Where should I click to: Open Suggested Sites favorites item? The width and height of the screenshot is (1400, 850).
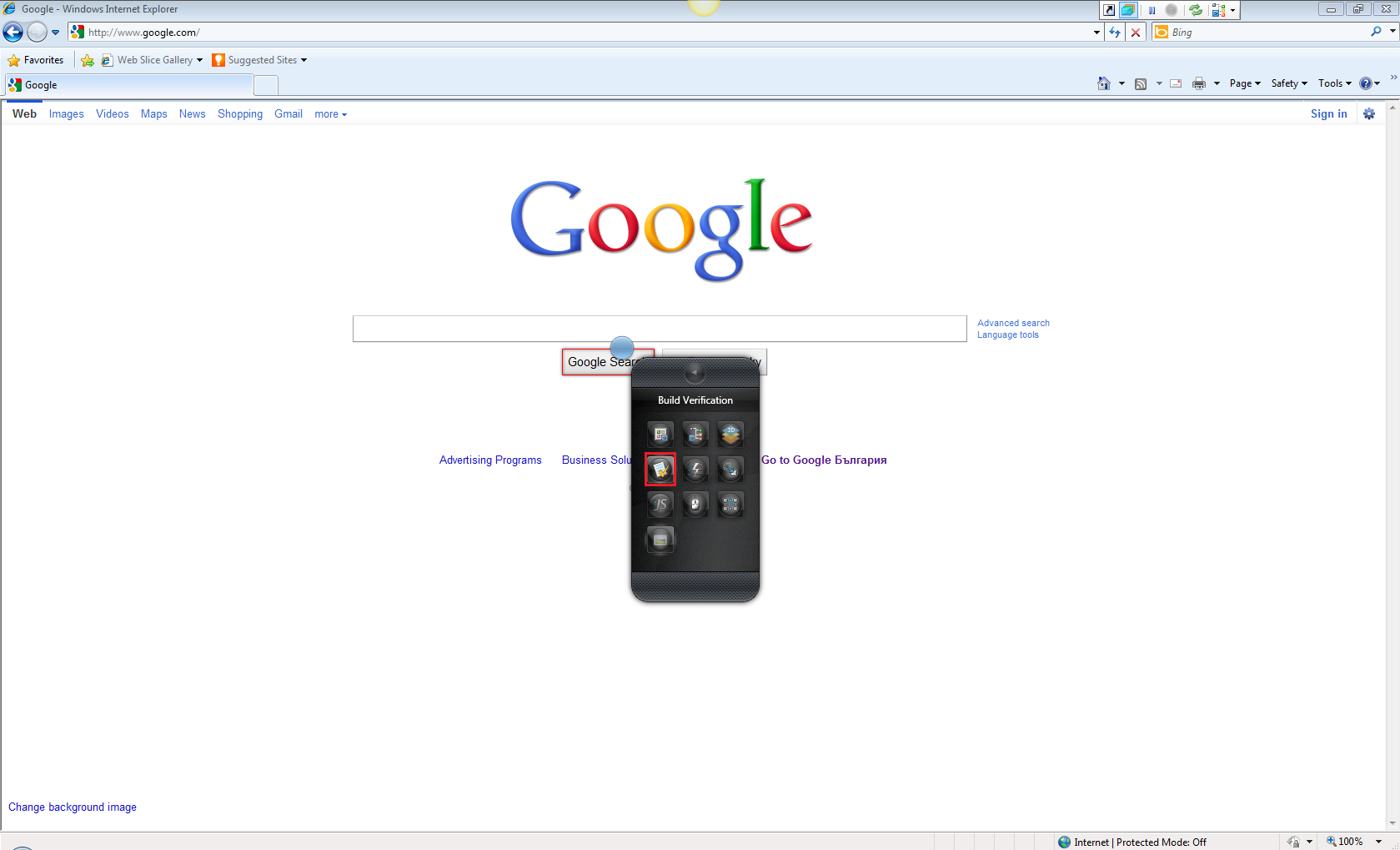click(x=259, y=60)
